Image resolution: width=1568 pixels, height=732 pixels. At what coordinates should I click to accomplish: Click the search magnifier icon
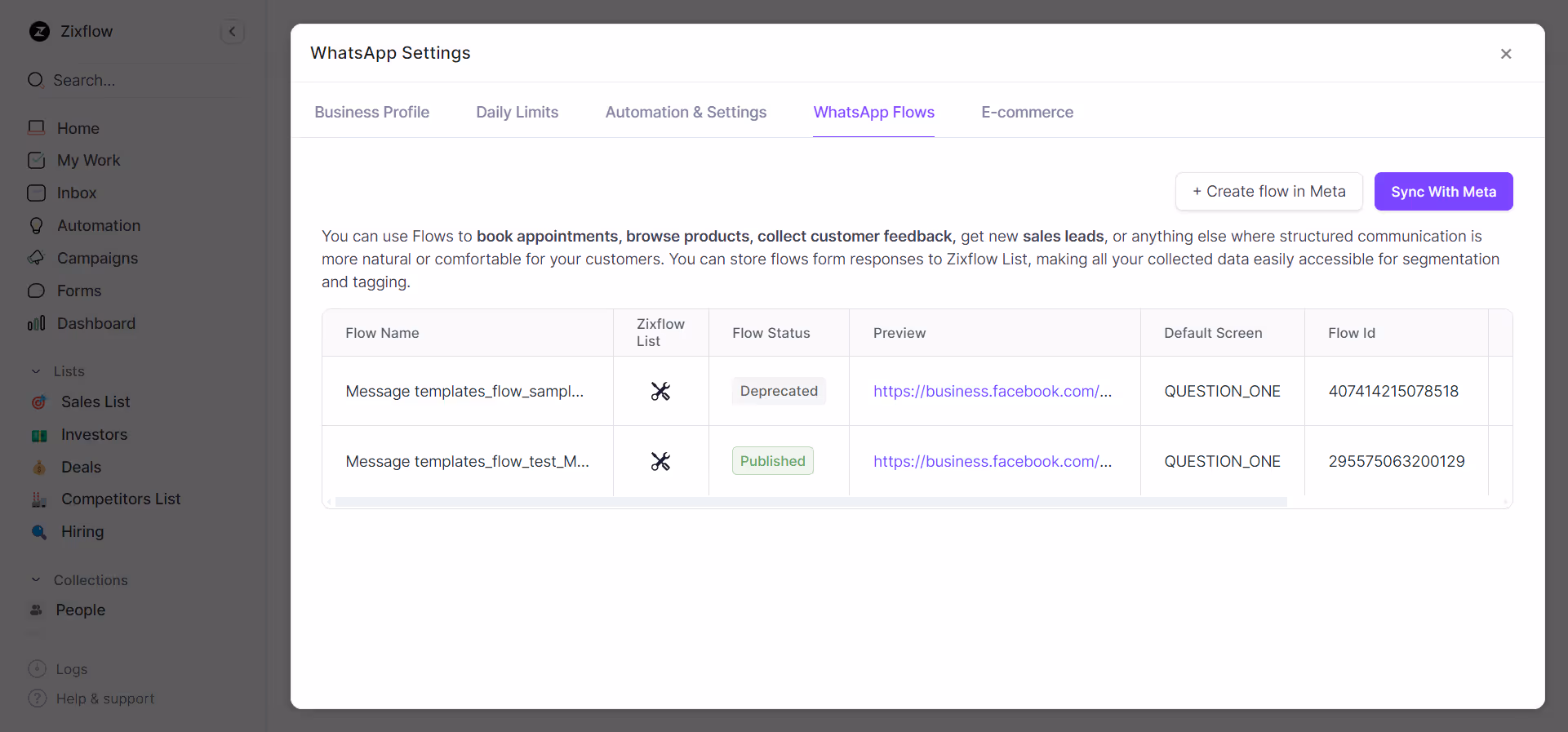click(x=36, y=80)
